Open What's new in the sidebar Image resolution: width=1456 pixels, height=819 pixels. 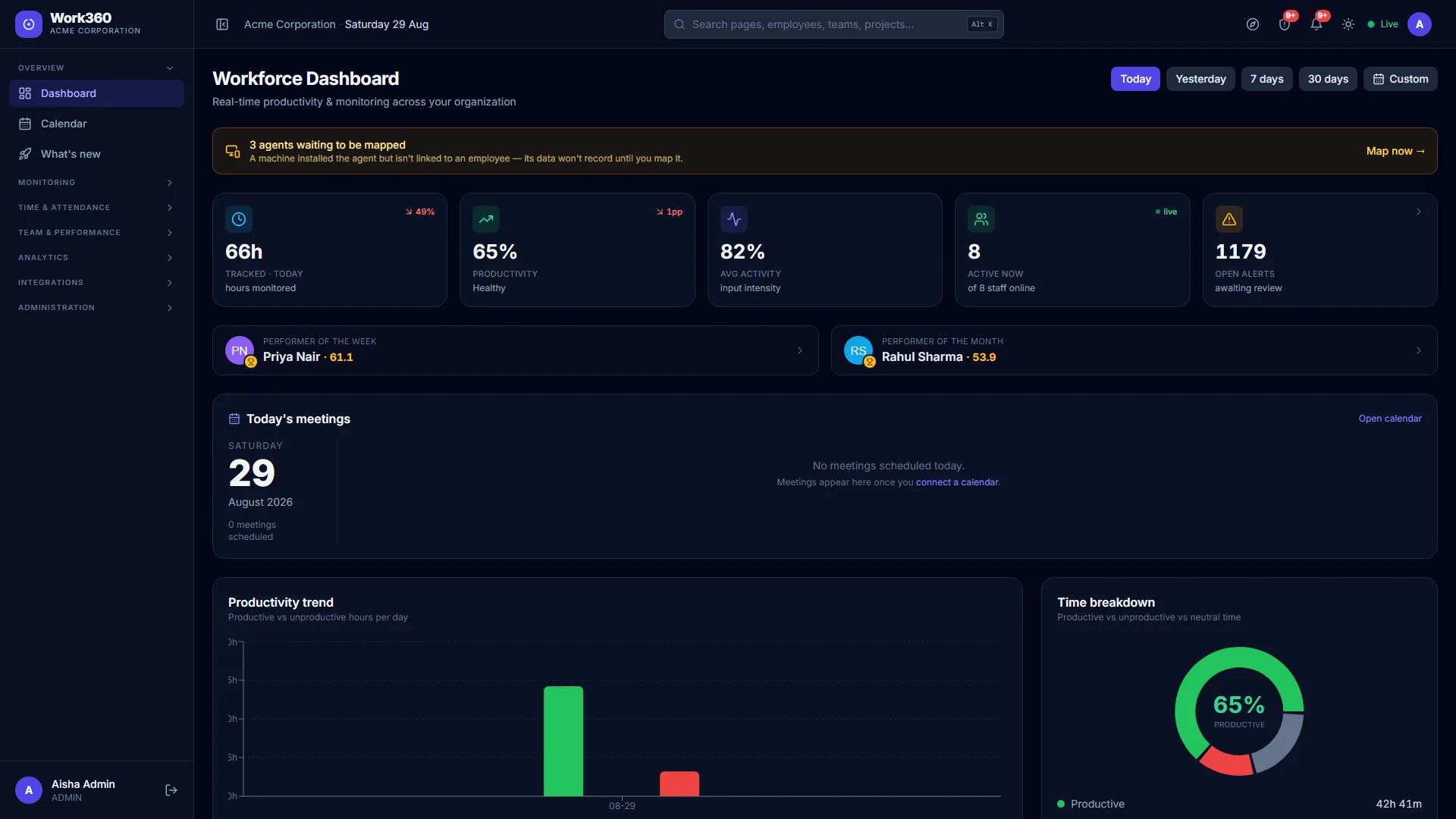pyautogui.click(x=96, y=154)
